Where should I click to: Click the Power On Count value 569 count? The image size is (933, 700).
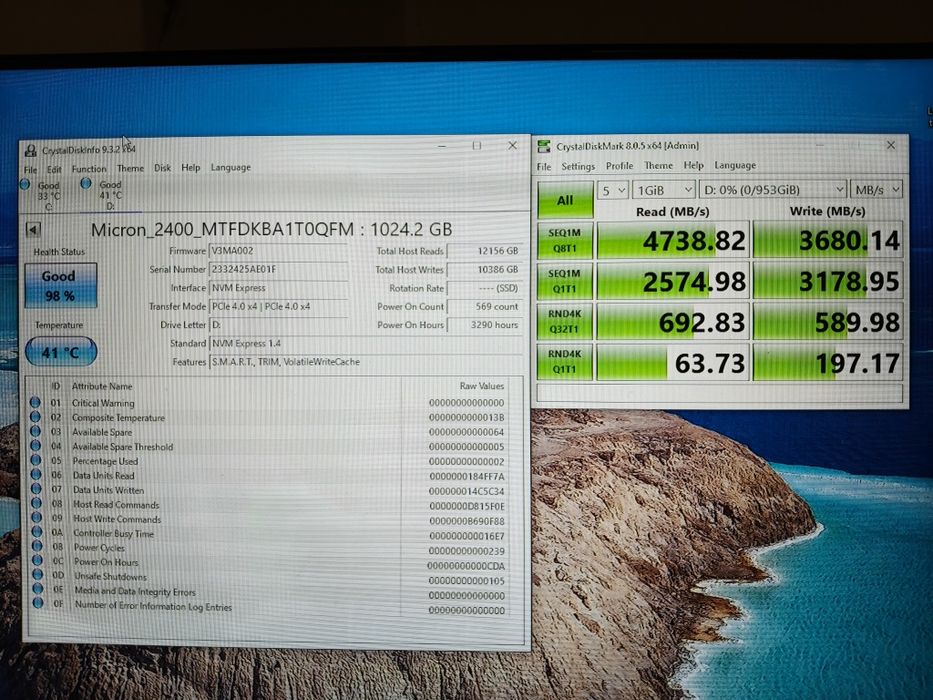pyautogui.click(x=484, y=306)
